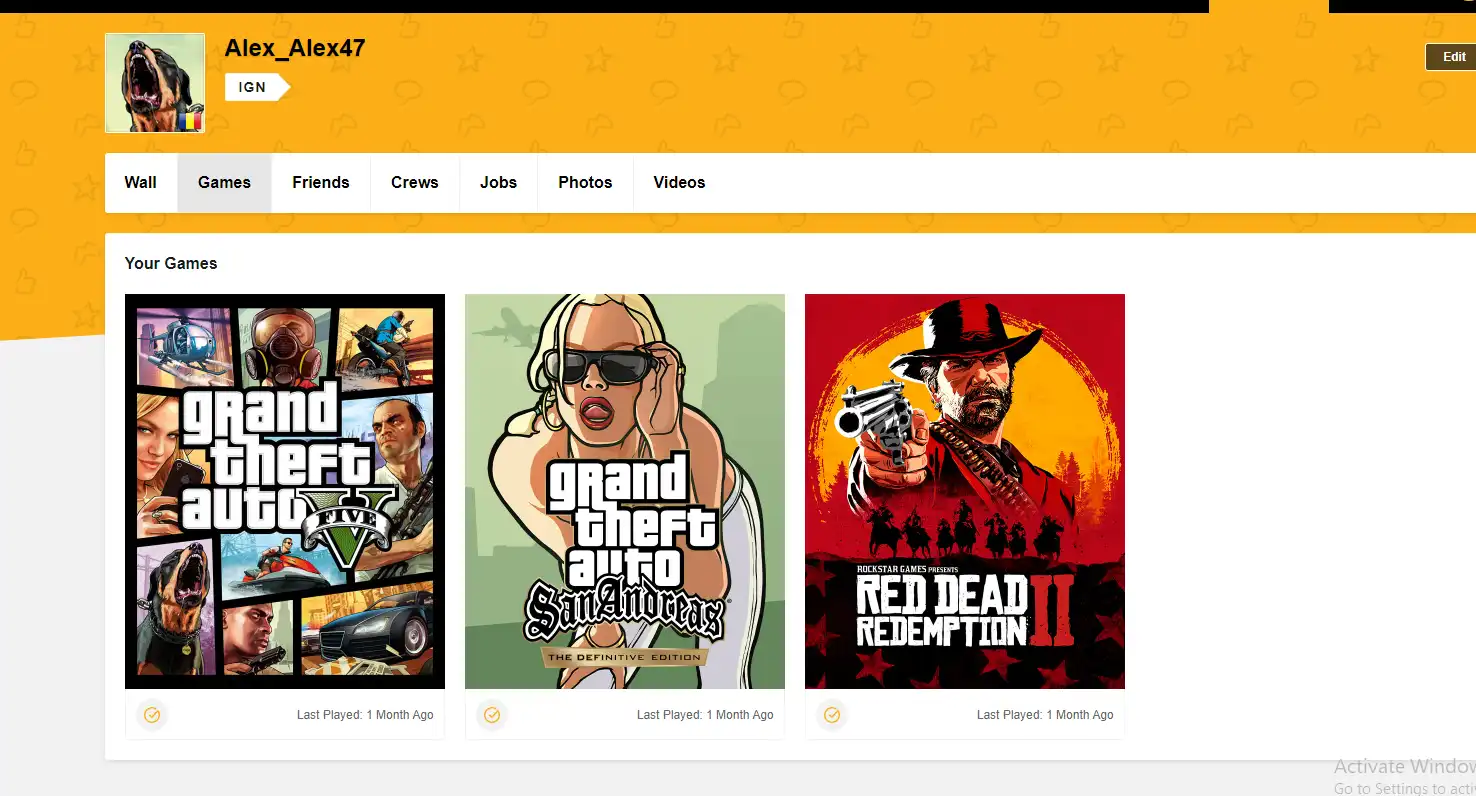Switch to the Wall tab
This screenshot has height=796, width=1476.
coord(141,182)
